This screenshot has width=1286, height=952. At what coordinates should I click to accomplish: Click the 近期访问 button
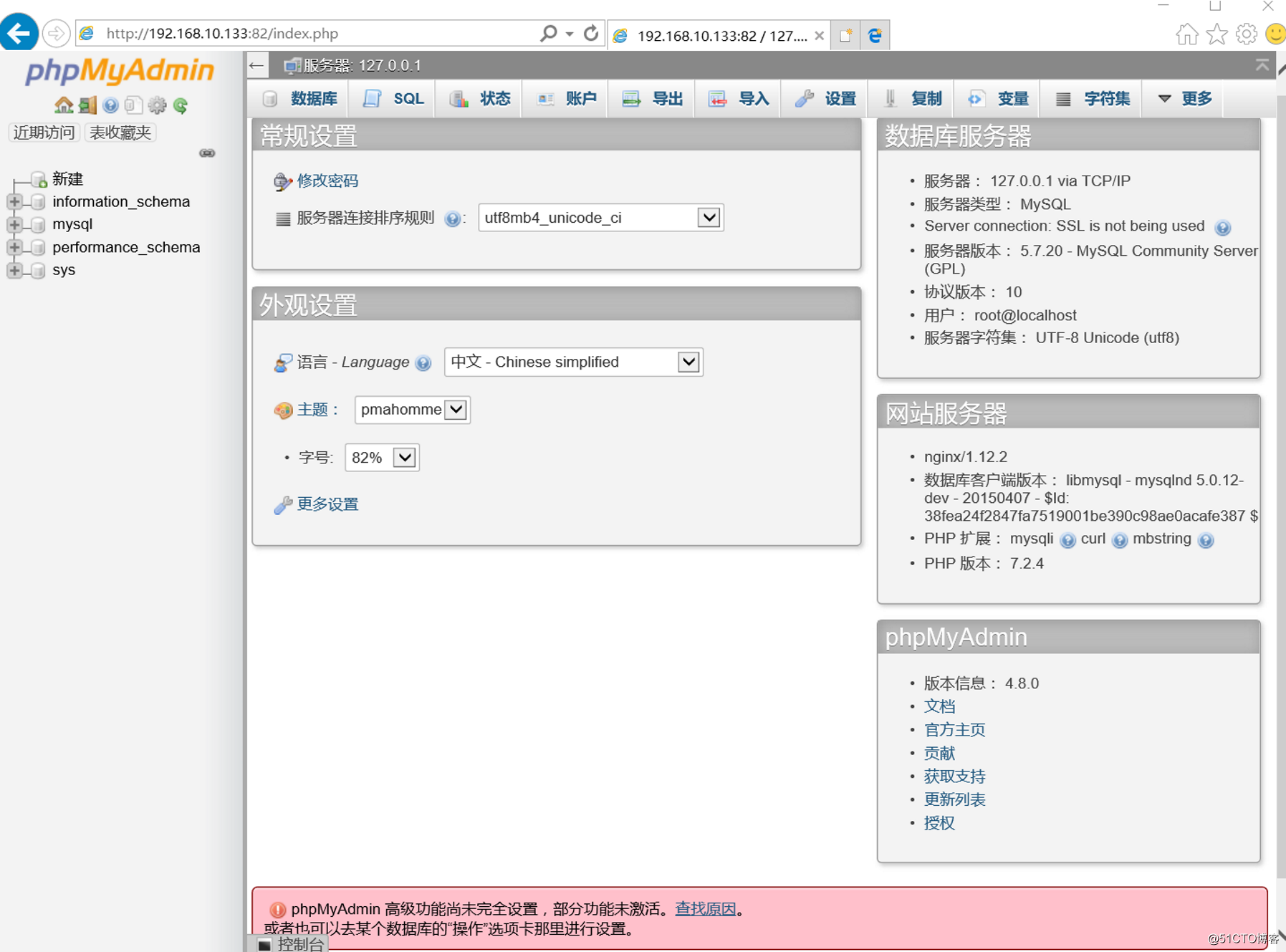(44, 133)
